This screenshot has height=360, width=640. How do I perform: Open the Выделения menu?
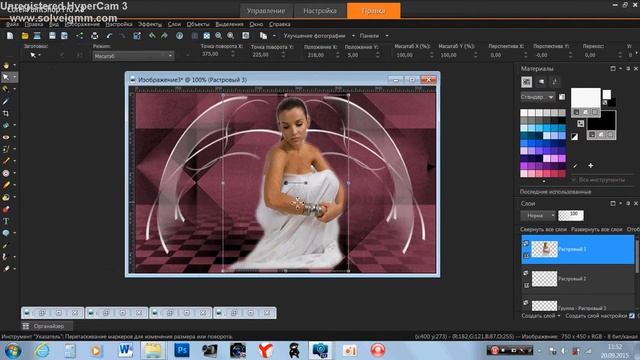(229, 24)
